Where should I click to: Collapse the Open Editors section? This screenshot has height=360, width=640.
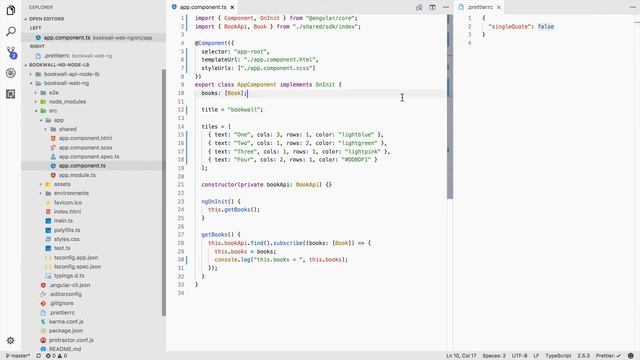46,19
